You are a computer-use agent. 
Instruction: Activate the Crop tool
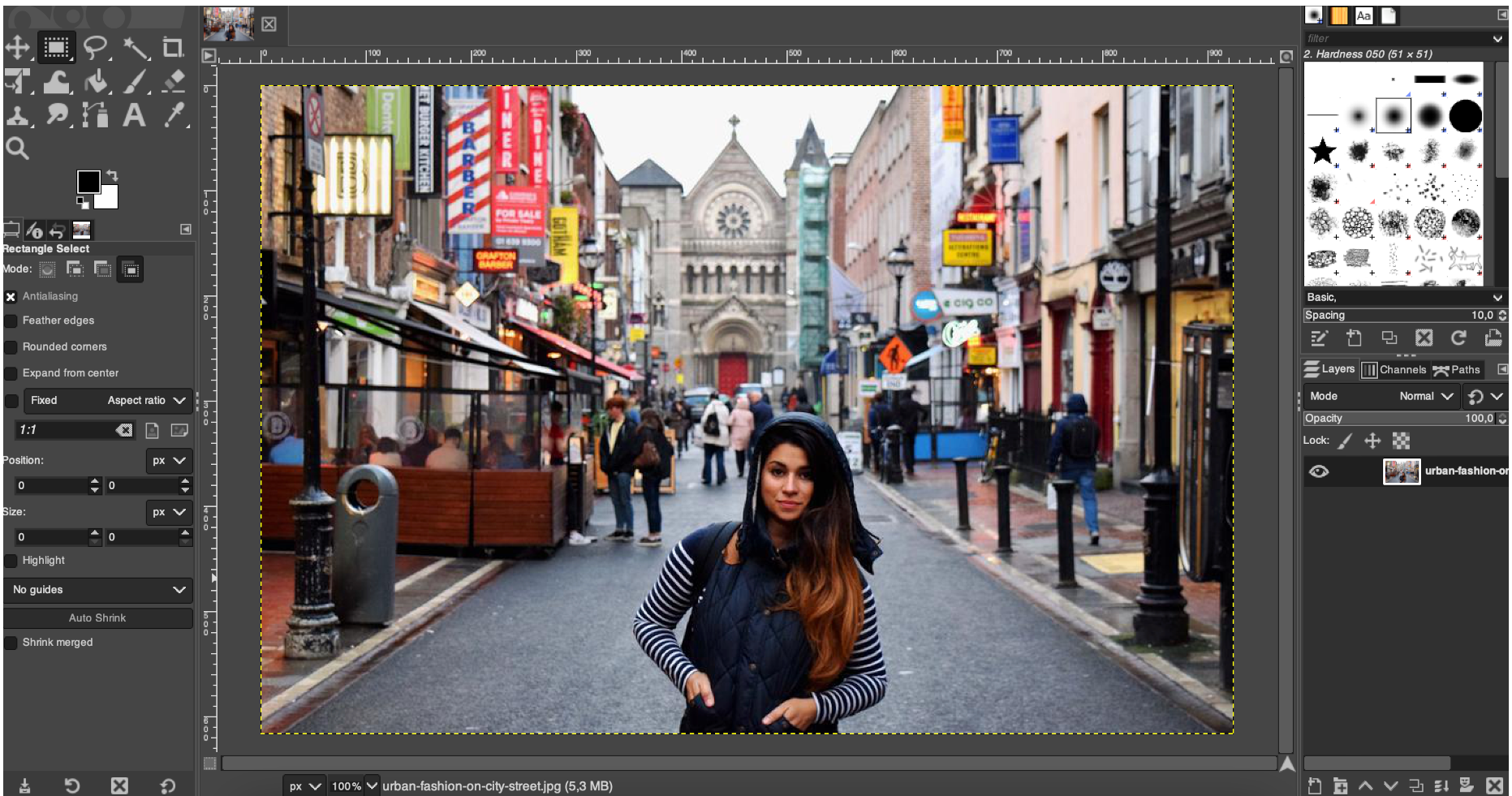[x=171, y=46]
